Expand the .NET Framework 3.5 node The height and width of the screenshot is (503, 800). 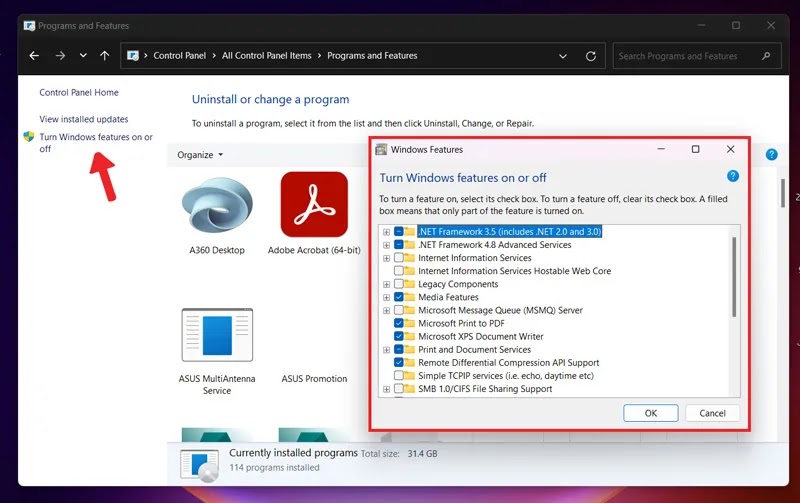386,232
